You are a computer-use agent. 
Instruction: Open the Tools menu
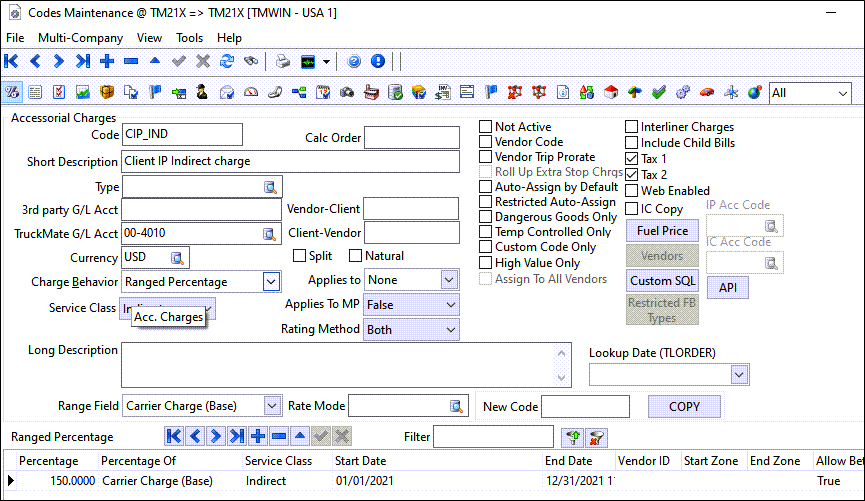pyautogui.click(x=189, y=37)
